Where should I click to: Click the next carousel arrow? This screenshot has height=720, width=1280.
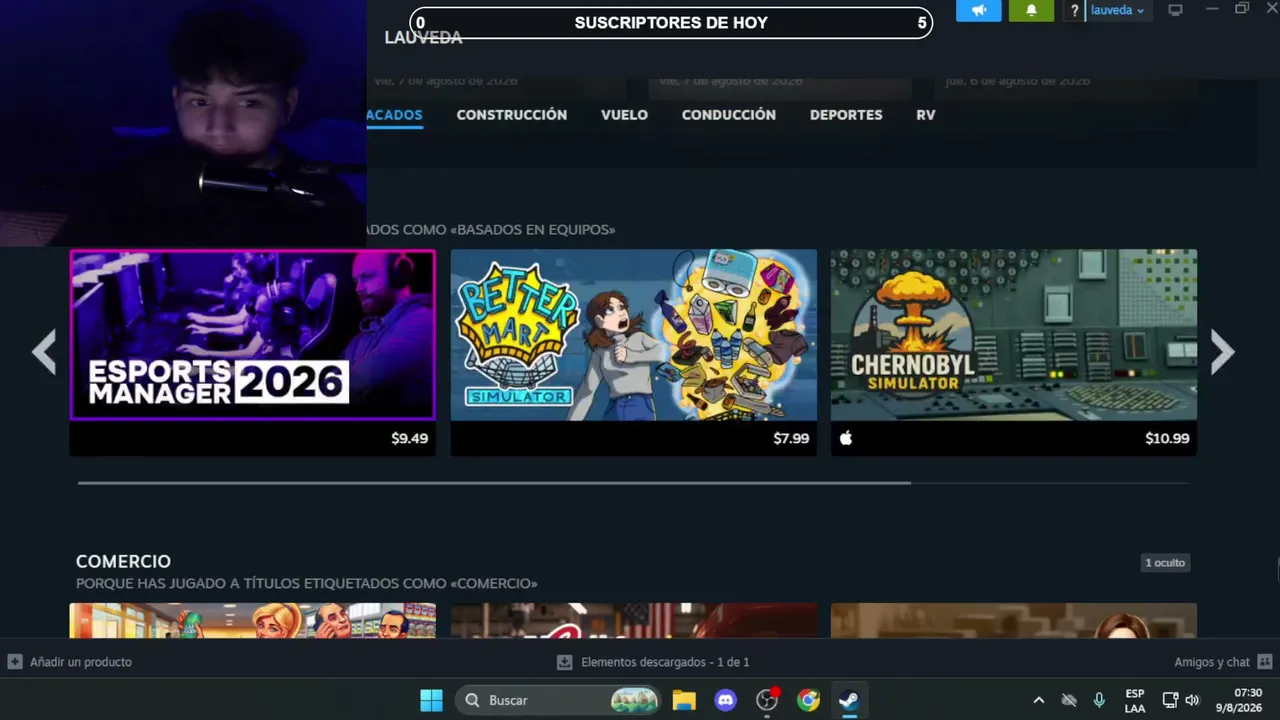[1222, 351]
